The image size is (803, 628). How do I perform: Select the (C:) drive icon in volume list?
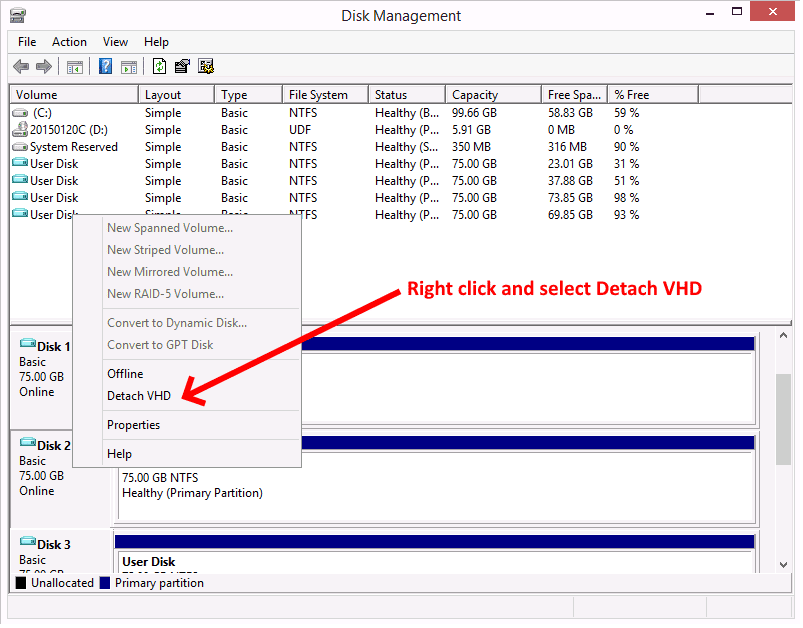20,113
